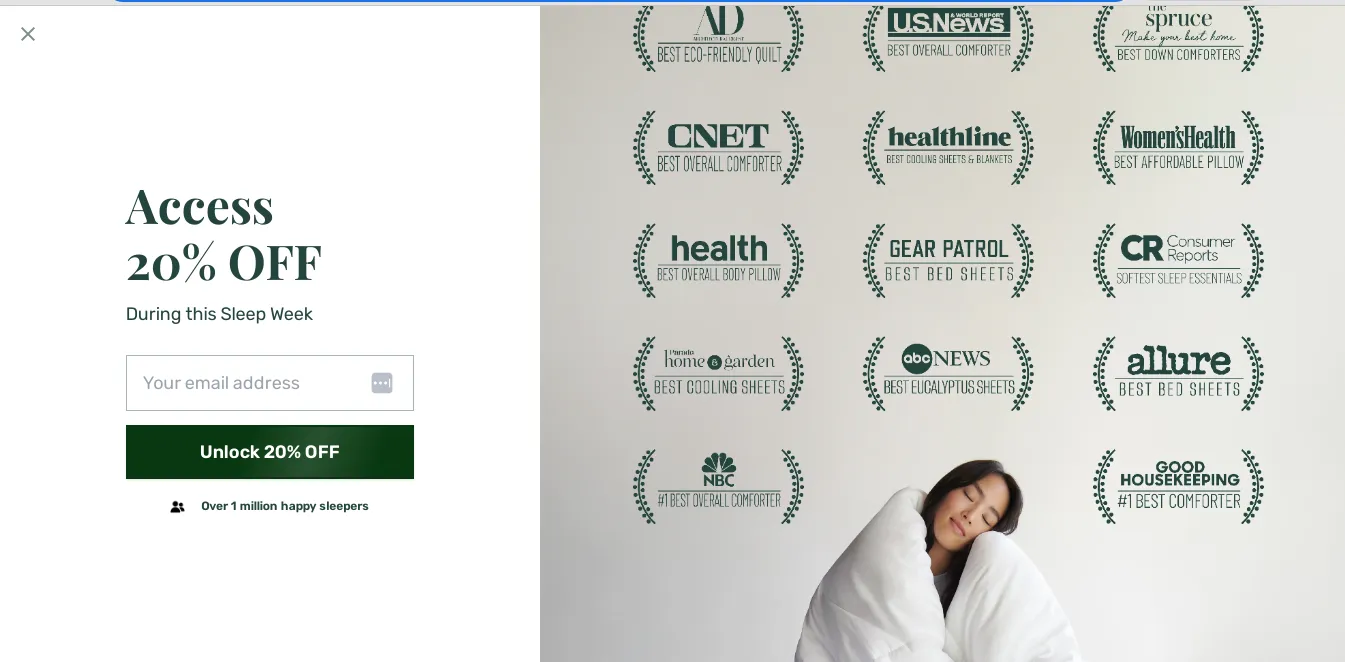This screenshot has height=662, width=1345.
Task: Click the 'Access 20% OFF' heading
Action: (224, 234)
